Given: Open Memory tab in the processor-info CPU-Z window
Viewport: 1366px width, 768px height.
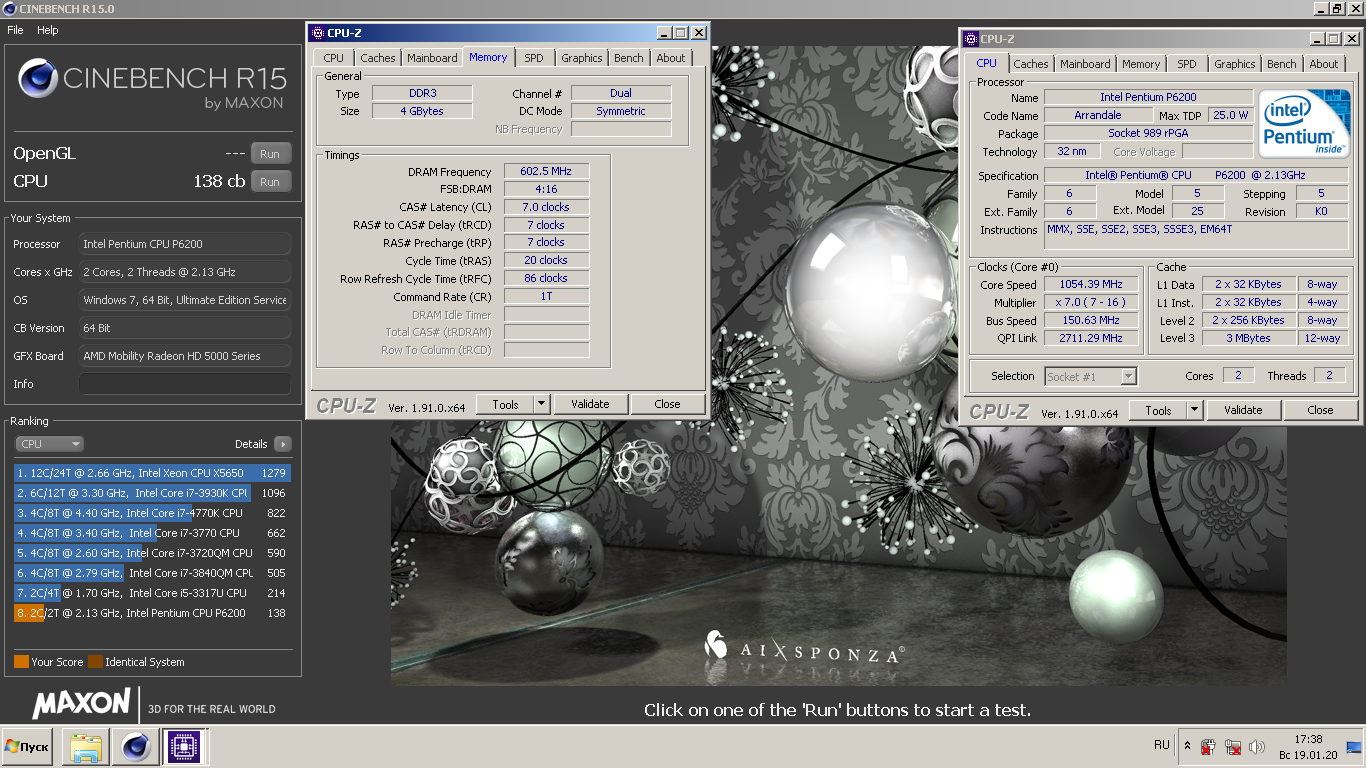Looking at the screenshot, I should click(1140, 64).
